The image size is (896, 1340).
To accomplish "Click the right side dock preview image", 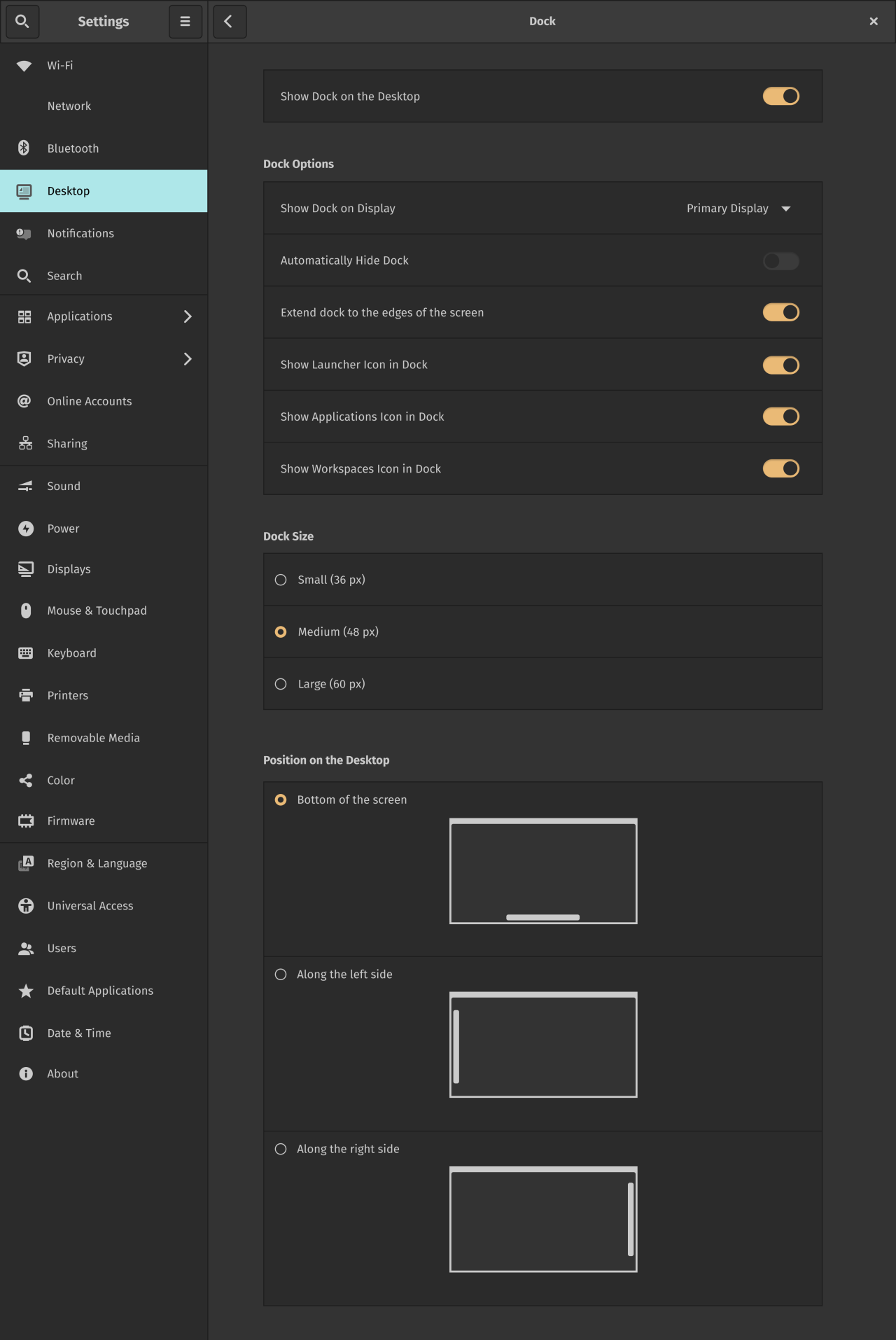I will point(543,1219).
